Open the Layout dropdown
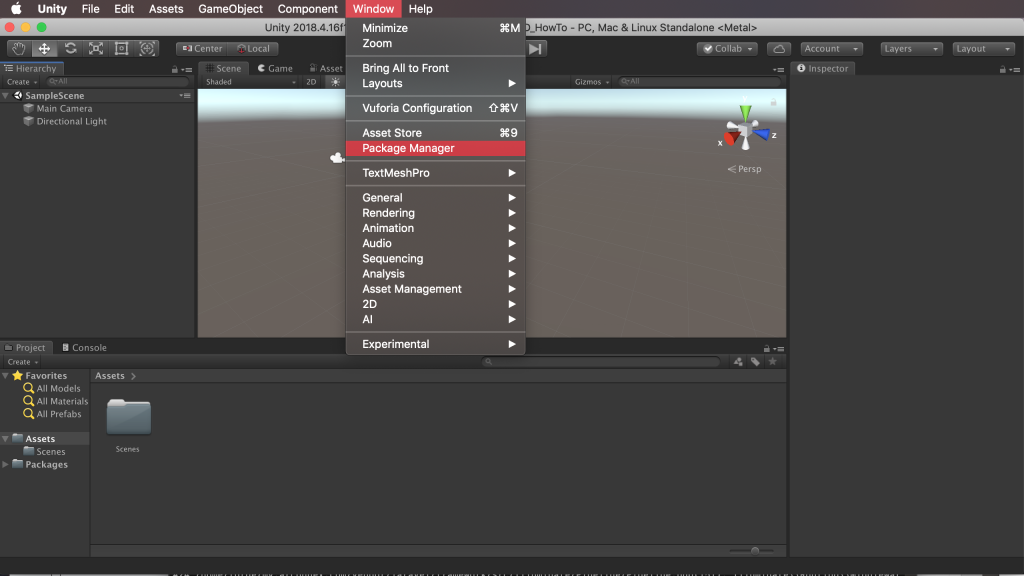 [983, 49]
